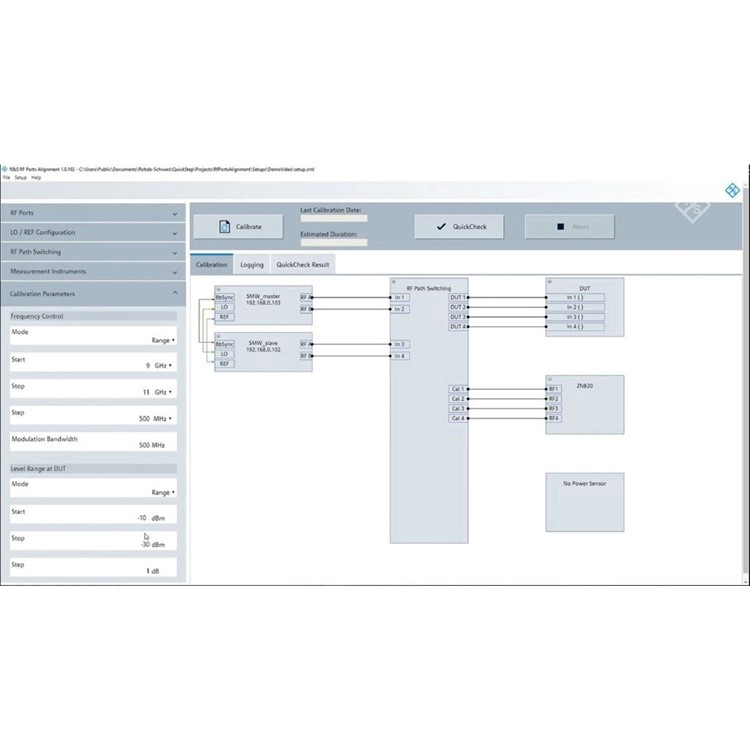Screen dimensions: 750x750
Task: Expand the RF Ports section
Action: 93,213
